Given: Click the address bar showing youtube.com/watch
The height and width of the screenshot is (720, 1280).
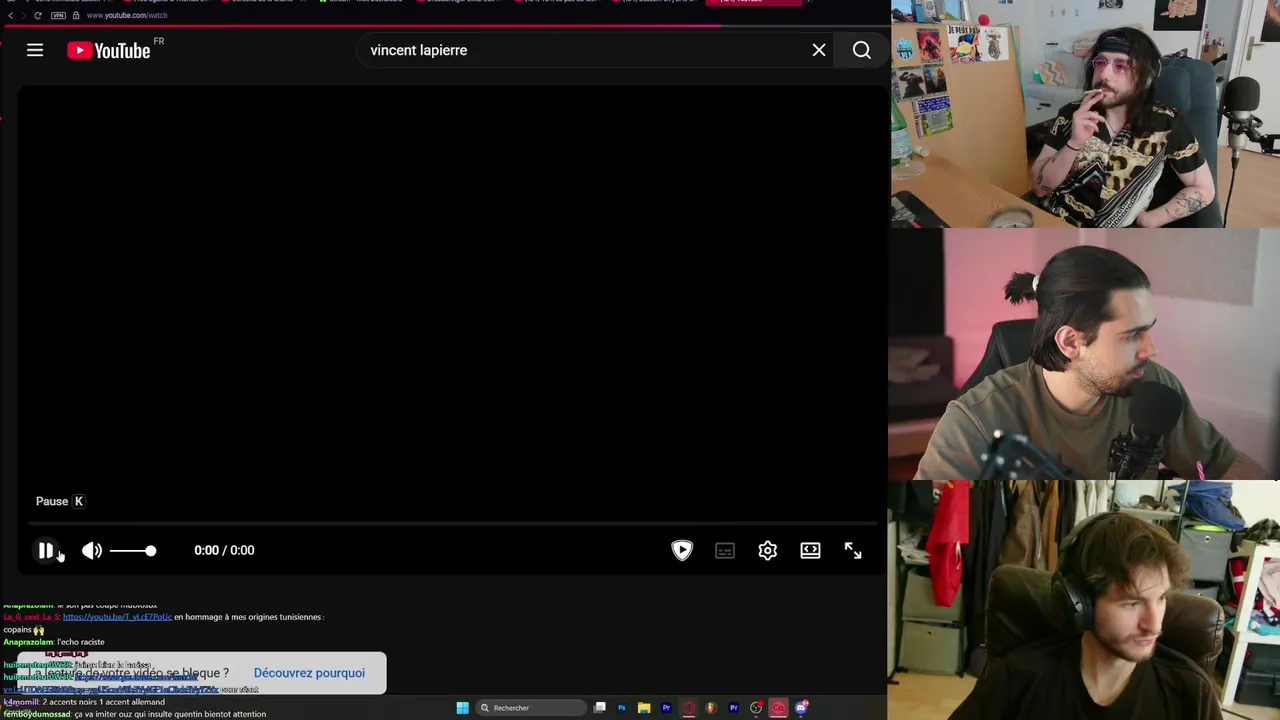Looking at the screenshot, I should click(127, 15).
